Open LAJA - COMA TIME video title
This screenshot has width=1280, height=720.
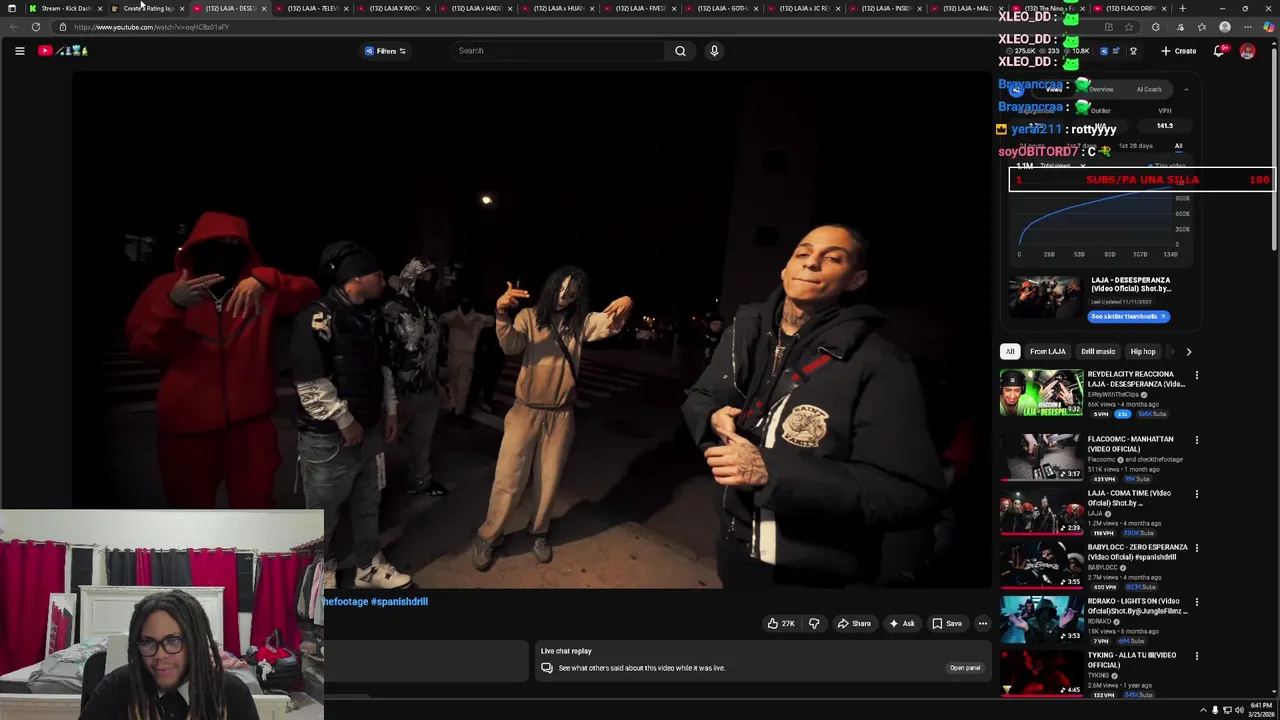point(1129,498)
